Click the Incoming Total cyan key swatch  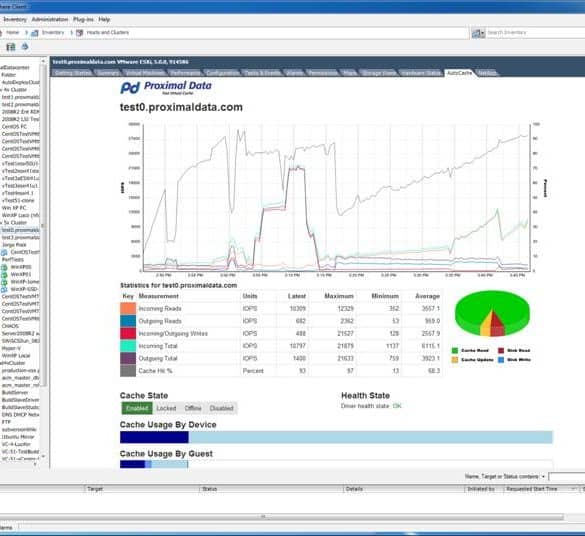click(128, 346)
